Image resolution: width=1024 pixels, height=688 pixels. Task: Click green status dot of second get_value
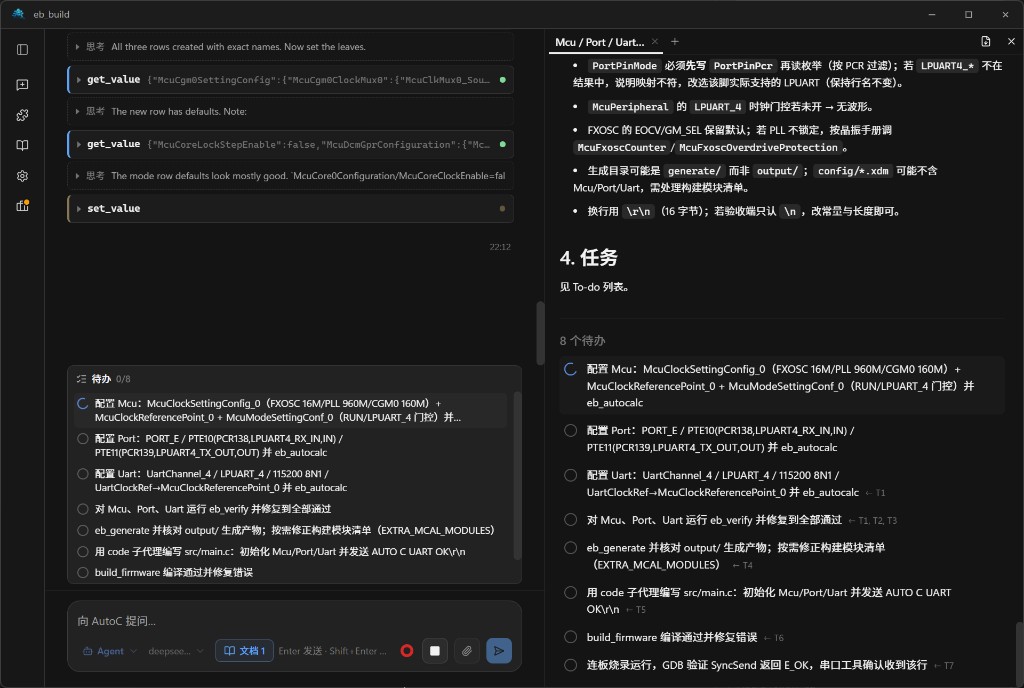pyautogui.click(x=502, y=144)
